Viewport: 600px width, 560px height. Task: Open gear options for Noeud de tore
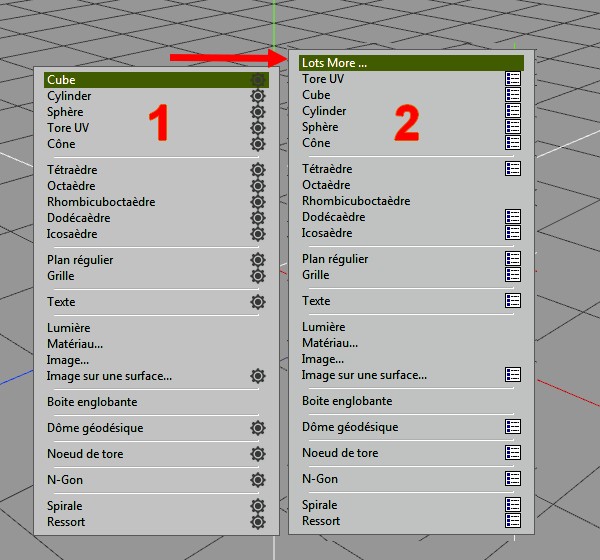258,454
